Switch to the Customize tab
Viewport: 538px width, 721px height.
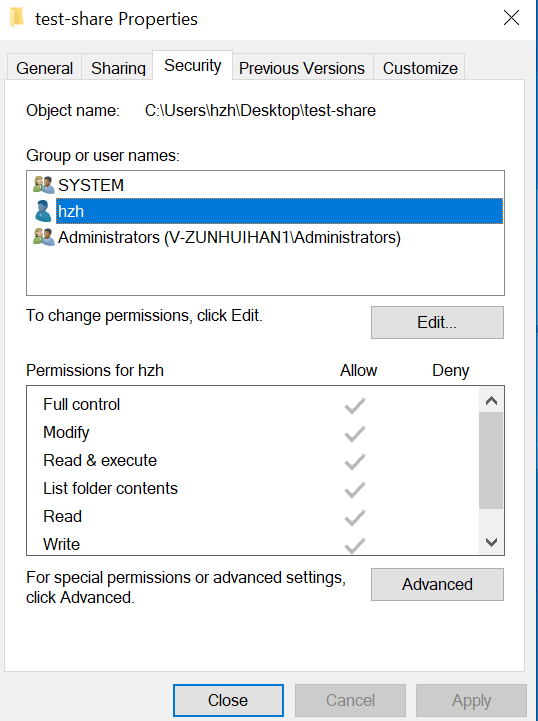tap(420, 68)
